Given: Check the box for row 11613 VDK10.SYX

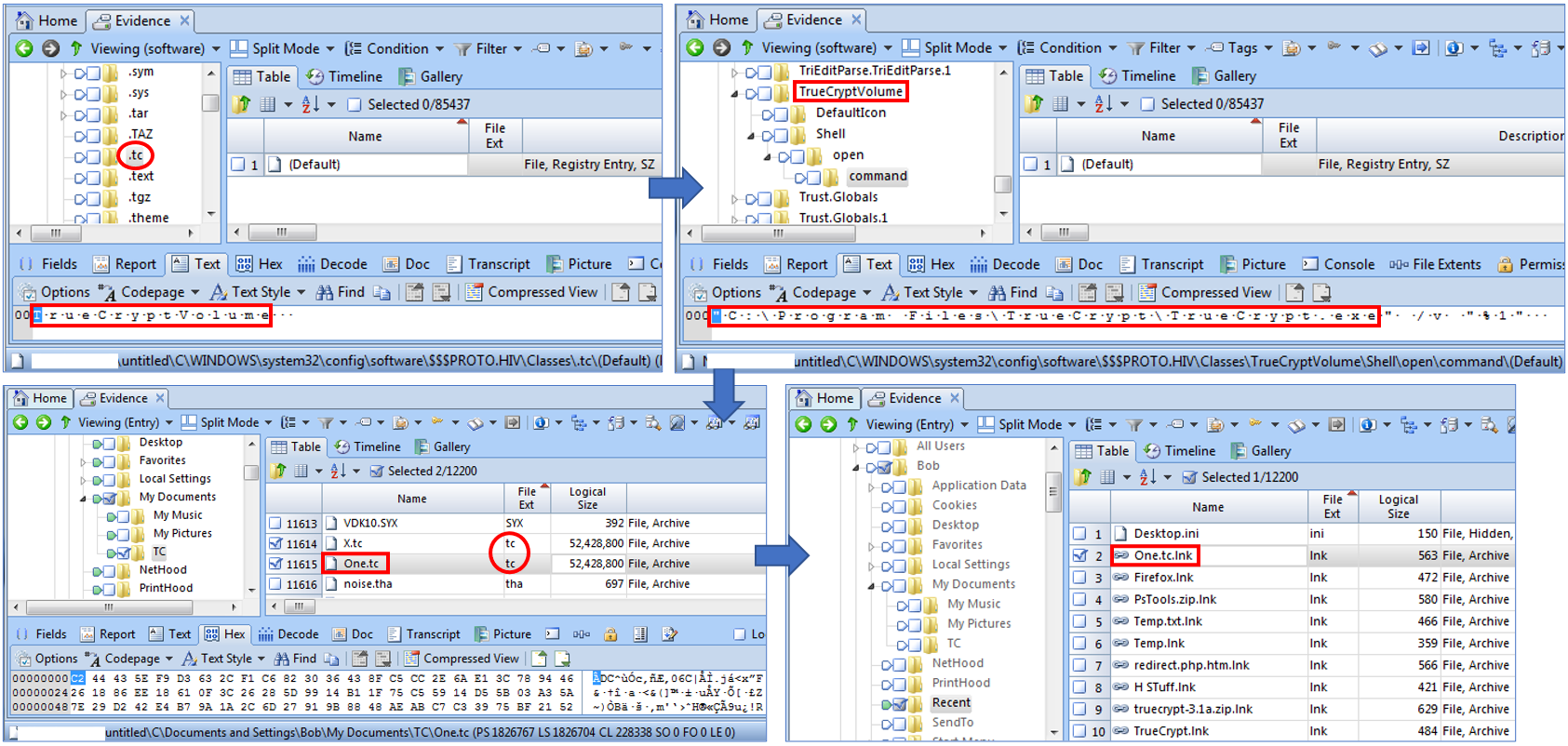Looking at the screenshot, I should point(275,523).
